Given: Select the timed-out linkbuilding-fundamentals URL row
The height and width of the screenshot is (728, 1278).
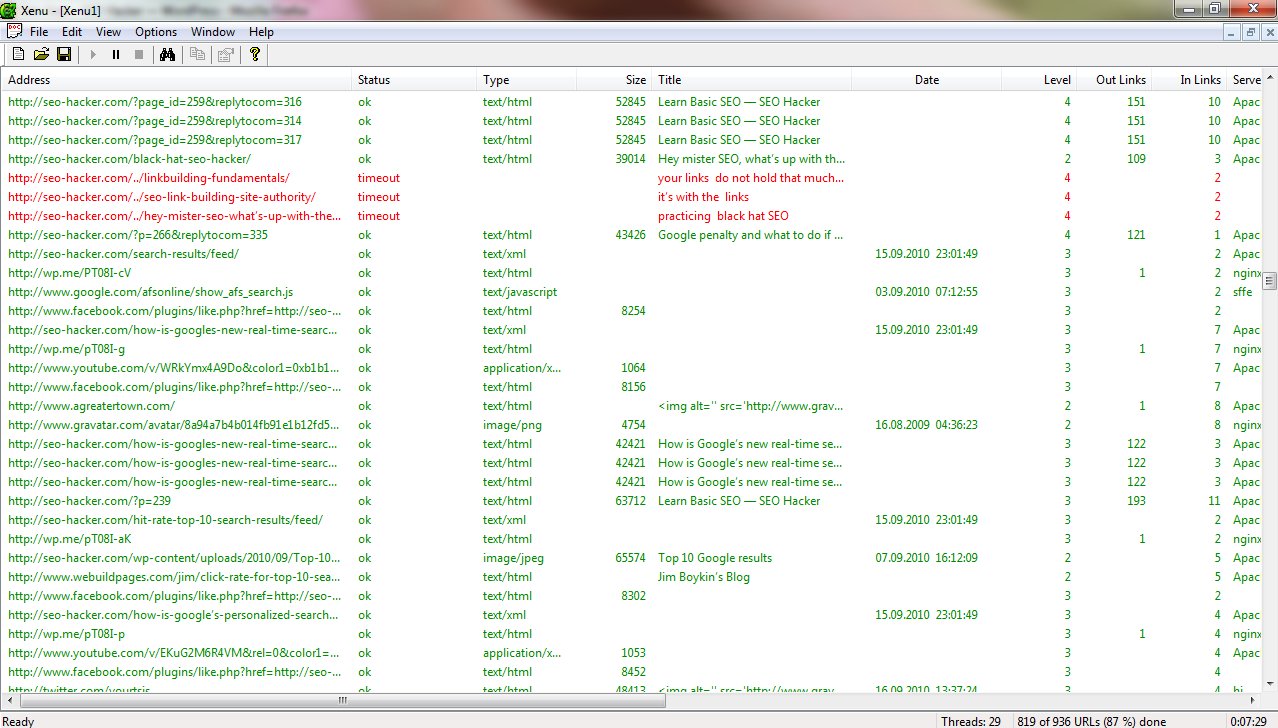Looking at the screenshot, I should [x=148, y=178].
